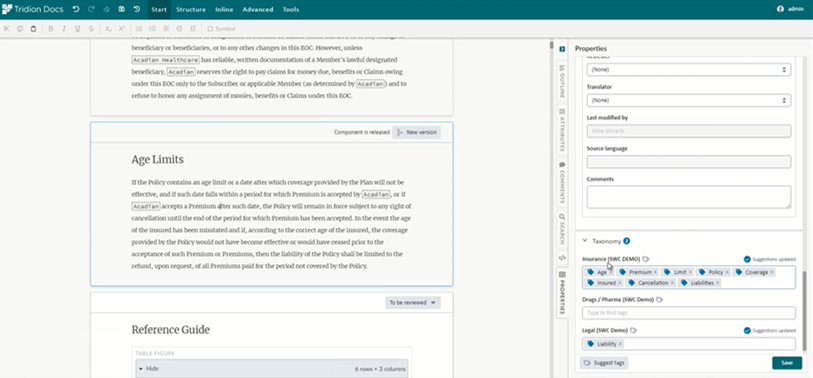
Task: Click the Save button in Properties
Action: tap(787, 363)
